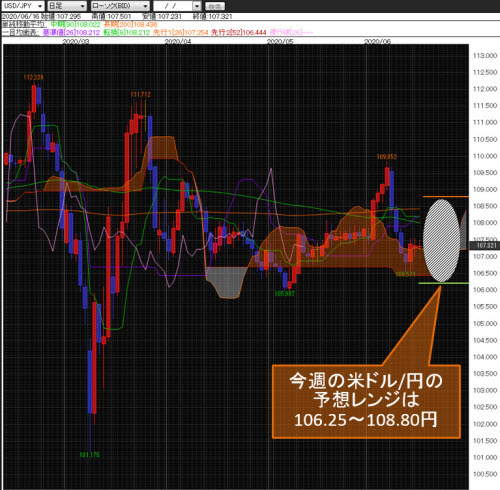Click the 100.500 price axis label
The image size is (500, 490).
pyautogui.click(x=485, y=474)
